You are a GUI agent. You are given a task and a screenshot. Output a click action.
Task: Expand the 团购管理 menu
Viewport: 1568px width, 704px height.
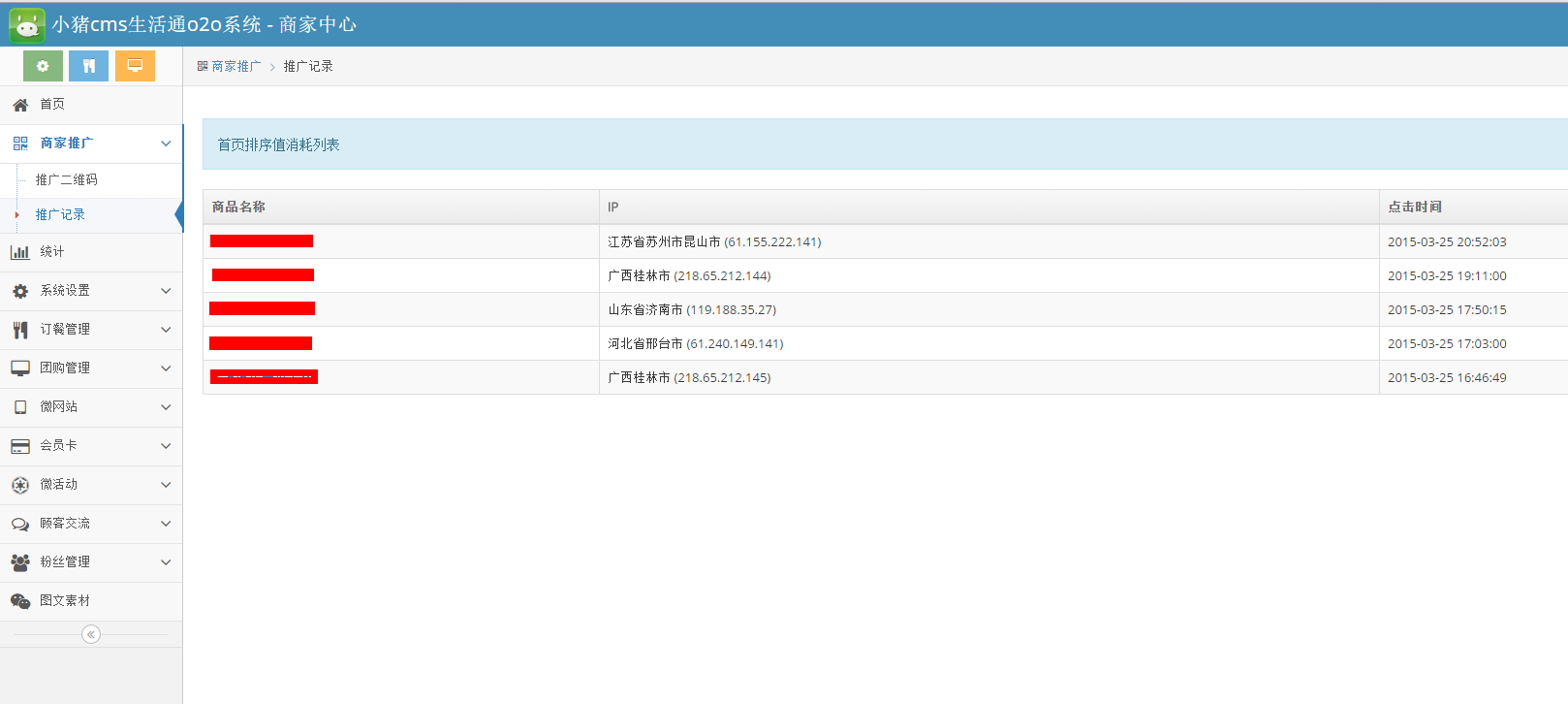point(91,368)
